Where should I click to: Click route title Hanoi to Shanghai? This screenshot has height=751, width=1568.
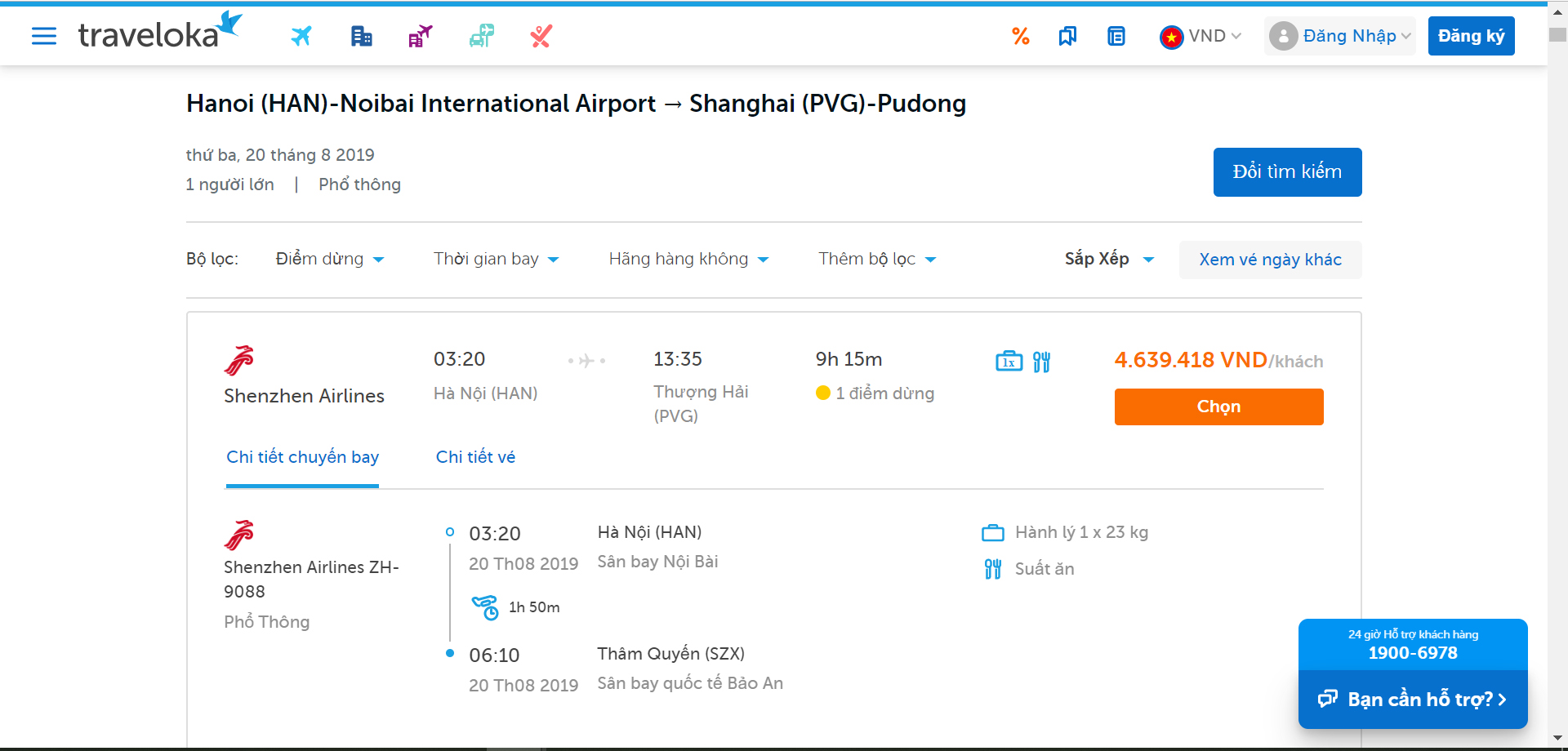[x=576, y=104]
